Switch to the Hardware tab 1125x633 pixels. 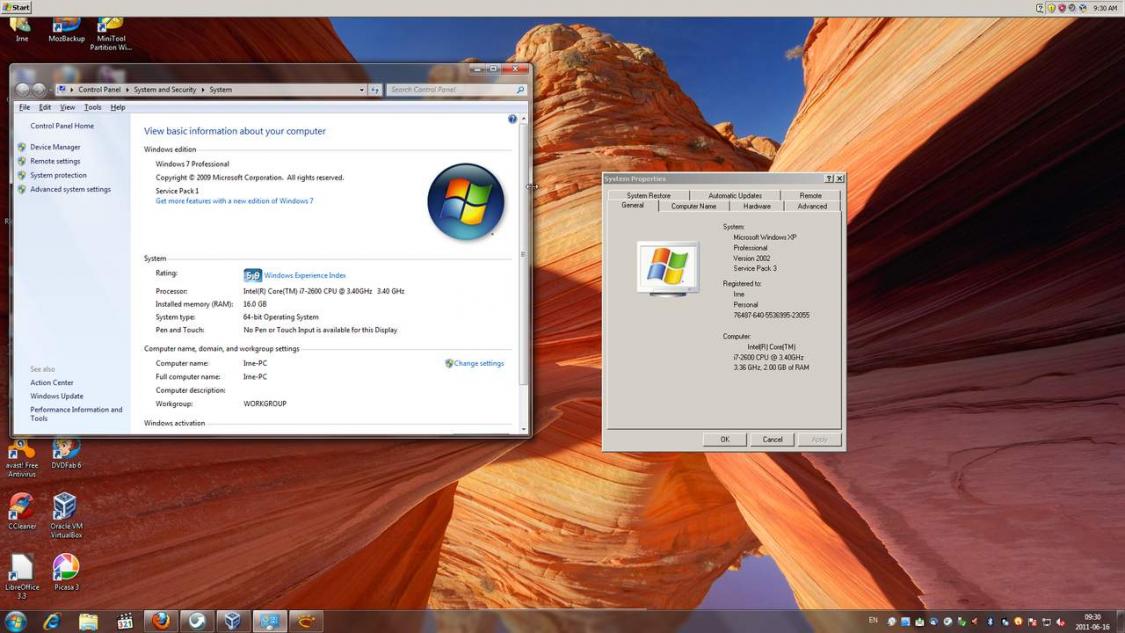(757, 206)
